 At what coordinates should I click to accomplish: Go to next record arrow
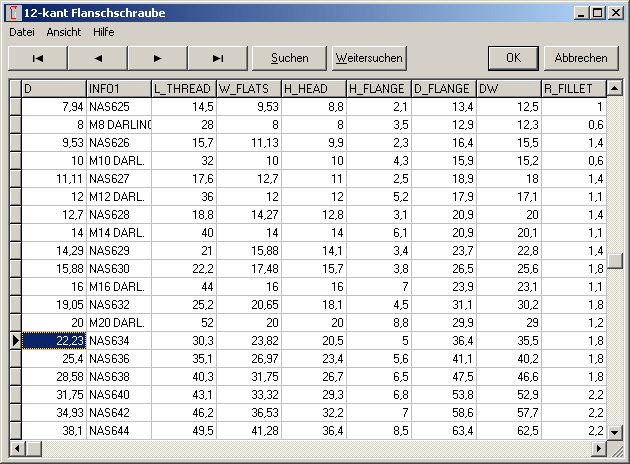[158, 58]
